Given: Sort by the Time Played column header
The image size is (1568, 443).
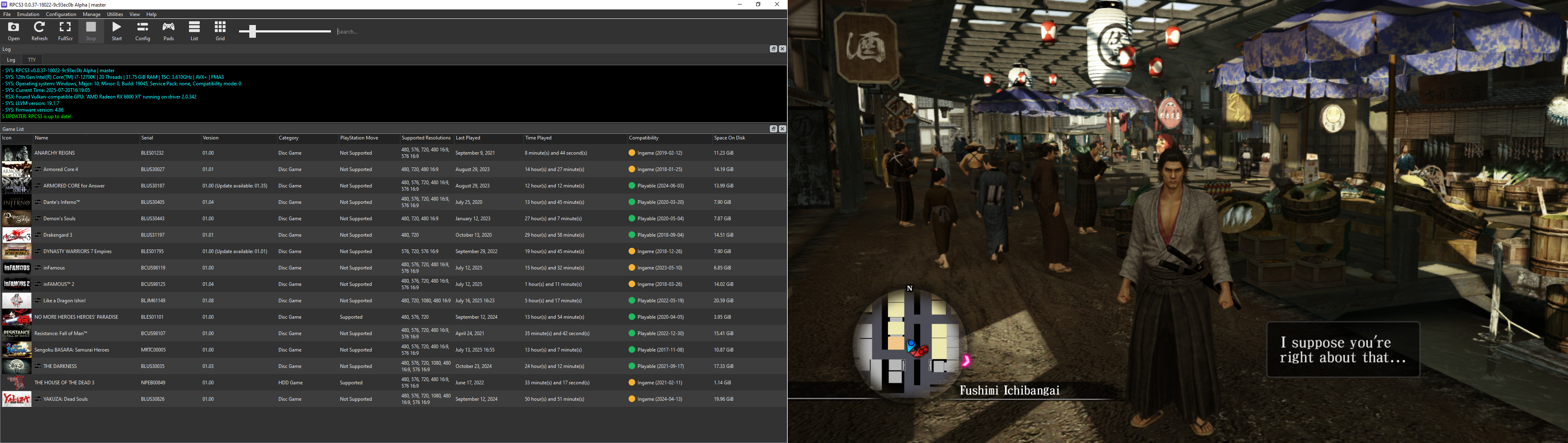Looking at the screenshot, I should (576, 138).
